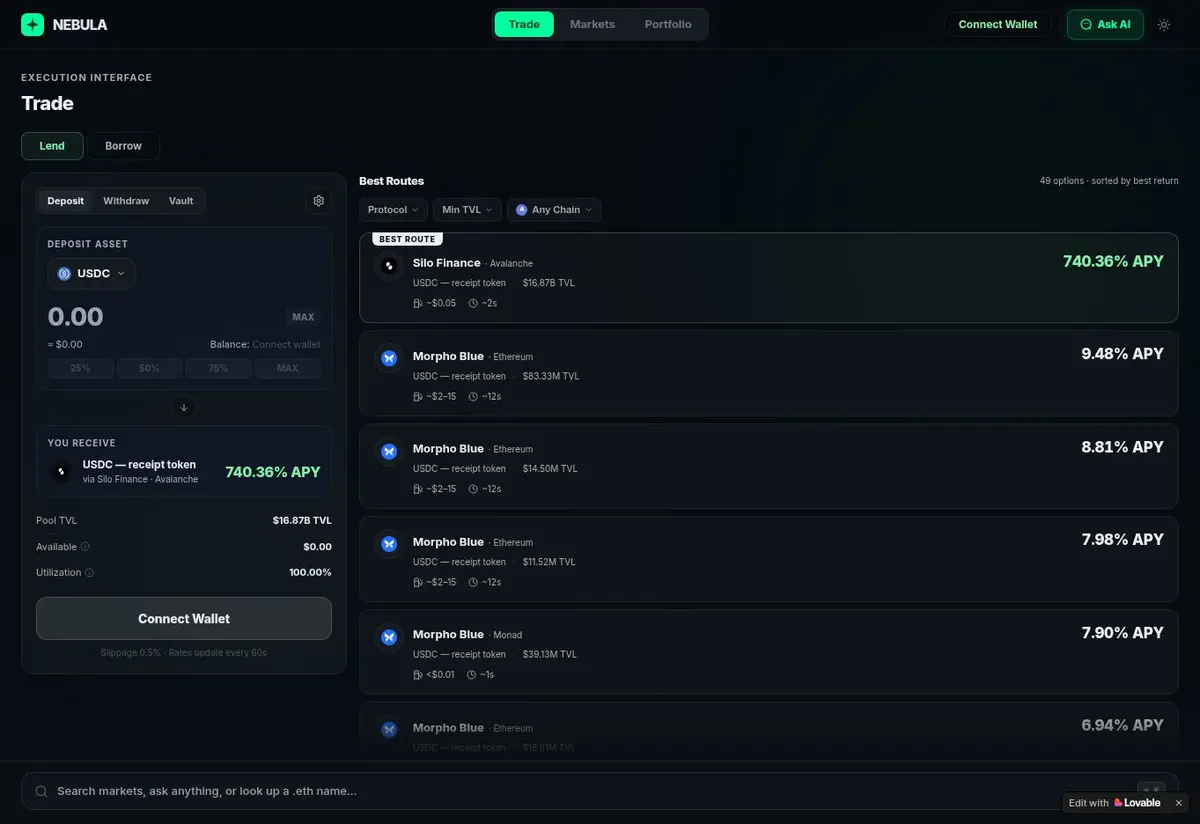Select the Morpho Blue 9.48% APY route
Screen dimensions: 1200x824
[x=769, y=373]
